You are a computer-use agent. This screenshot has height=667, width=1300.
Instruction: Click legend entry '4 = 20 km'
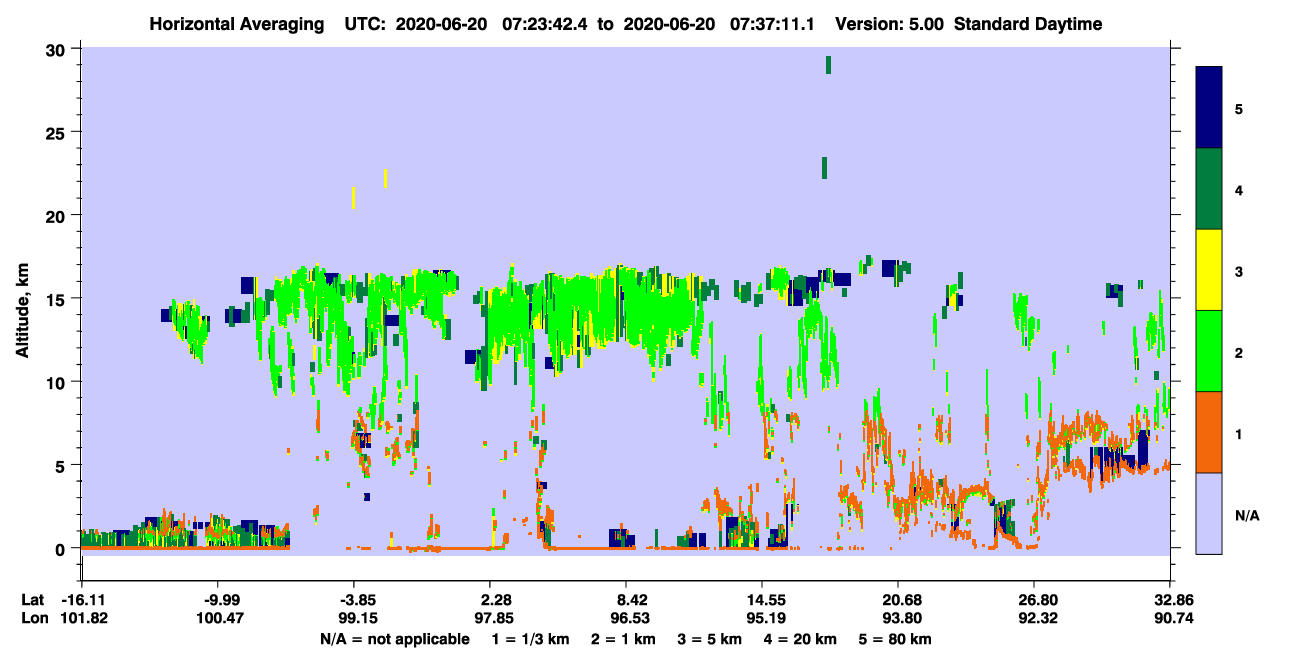(803, 639)
